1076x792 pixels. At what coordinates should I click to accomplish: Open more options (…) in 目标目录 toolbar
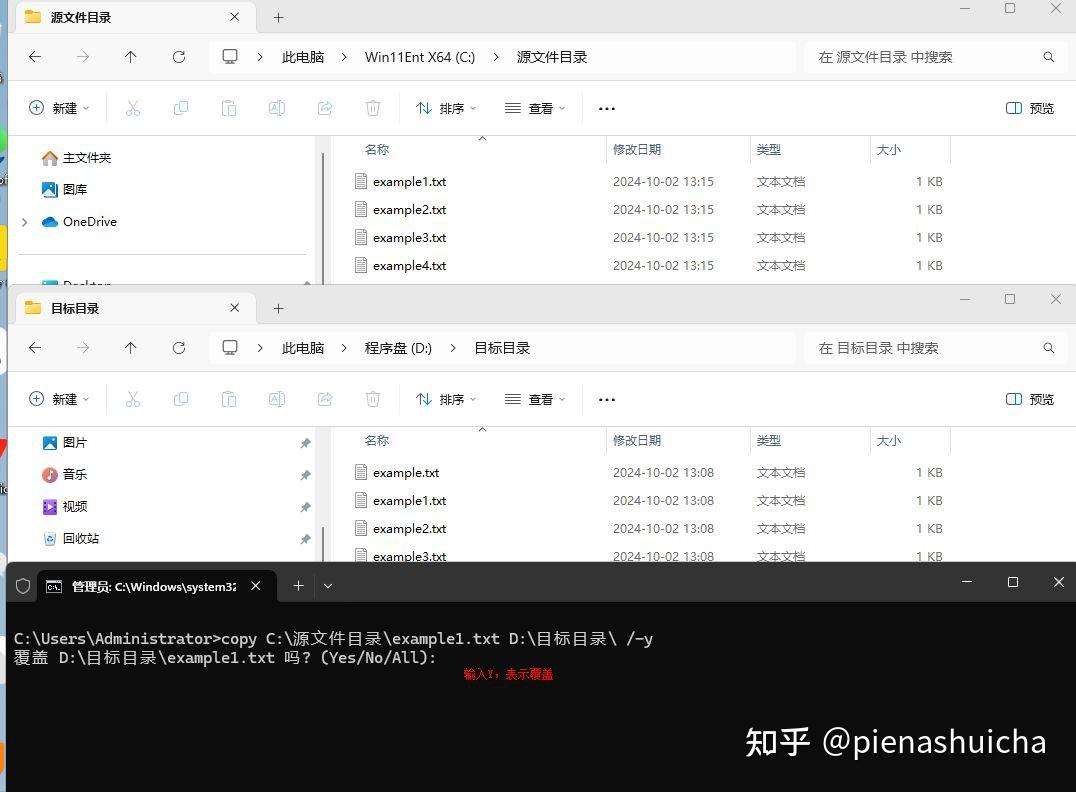[x=607, y=399]
